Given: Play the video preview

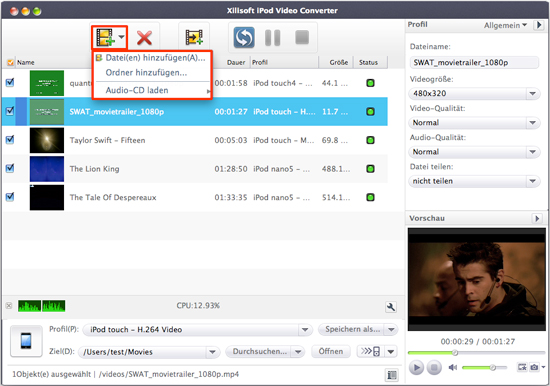Looking at the screenshot, I should (416, 367).
